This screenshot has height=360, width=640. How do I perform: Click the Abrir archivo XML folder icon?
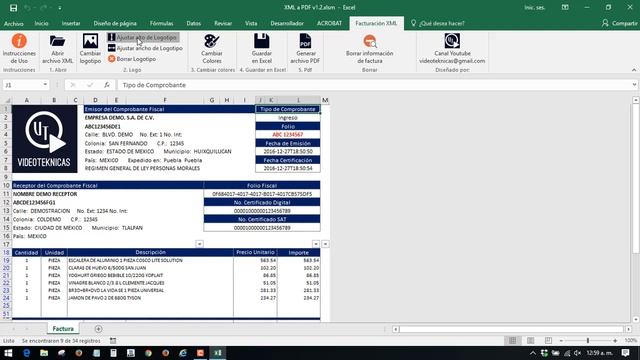(x=58, y=41)
